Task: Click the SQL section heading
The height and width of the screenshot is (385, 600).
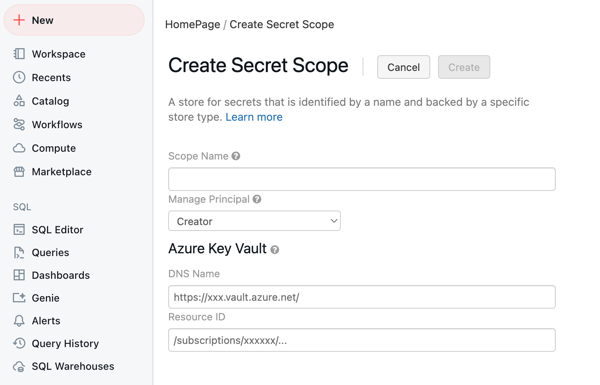Action: (x=22, y=207)
